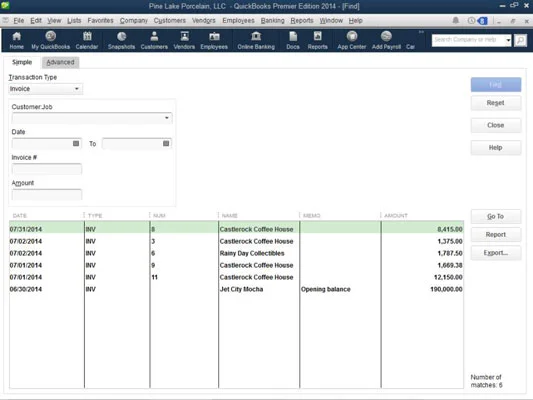Open the Company menu
This screenshot has width=533, height=400.
(x=134, y=20)
